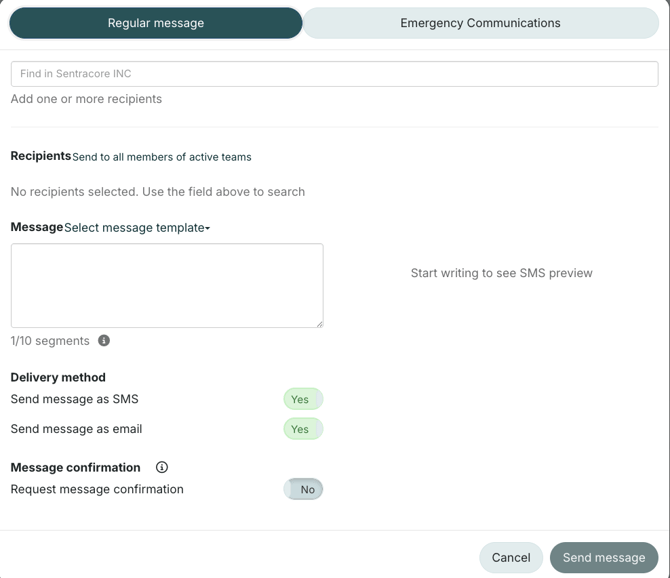Click Send to all members of active teams
Viewport: 670px width, 578px height.
pos(162,157)
